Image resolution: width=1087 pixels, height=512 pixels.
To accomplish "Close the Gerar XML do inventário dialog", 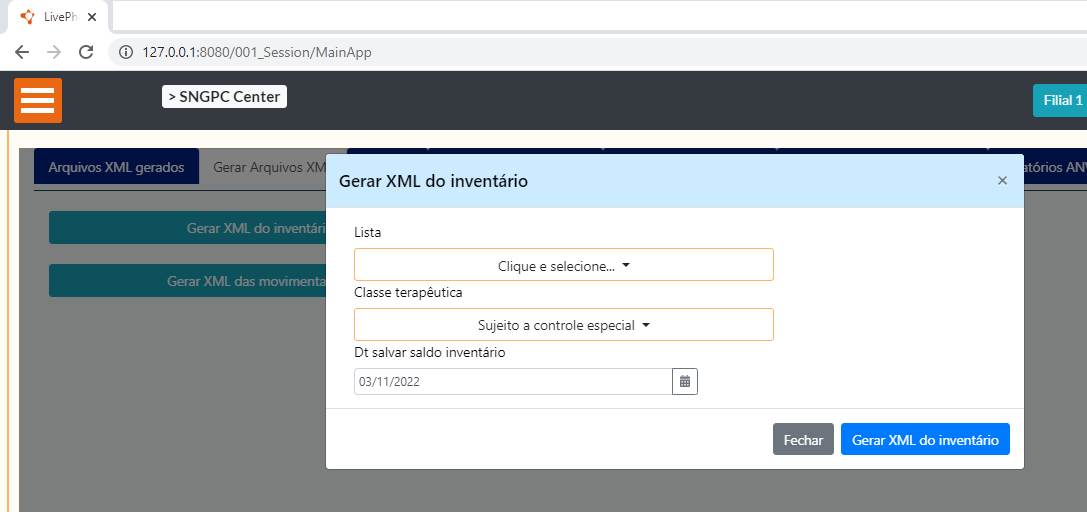I will click(1002, 181).
